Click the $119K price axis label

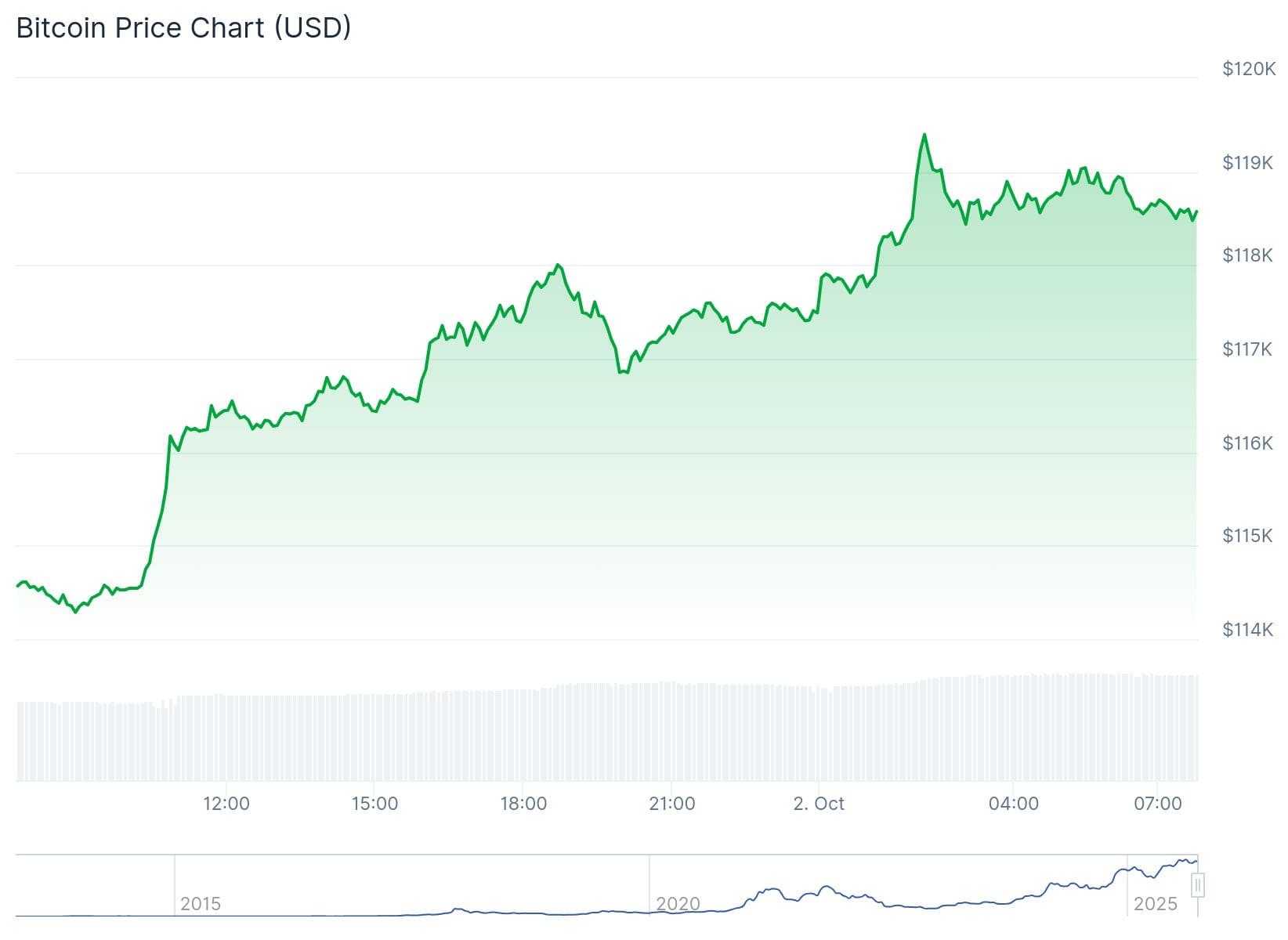point(1247,163)
